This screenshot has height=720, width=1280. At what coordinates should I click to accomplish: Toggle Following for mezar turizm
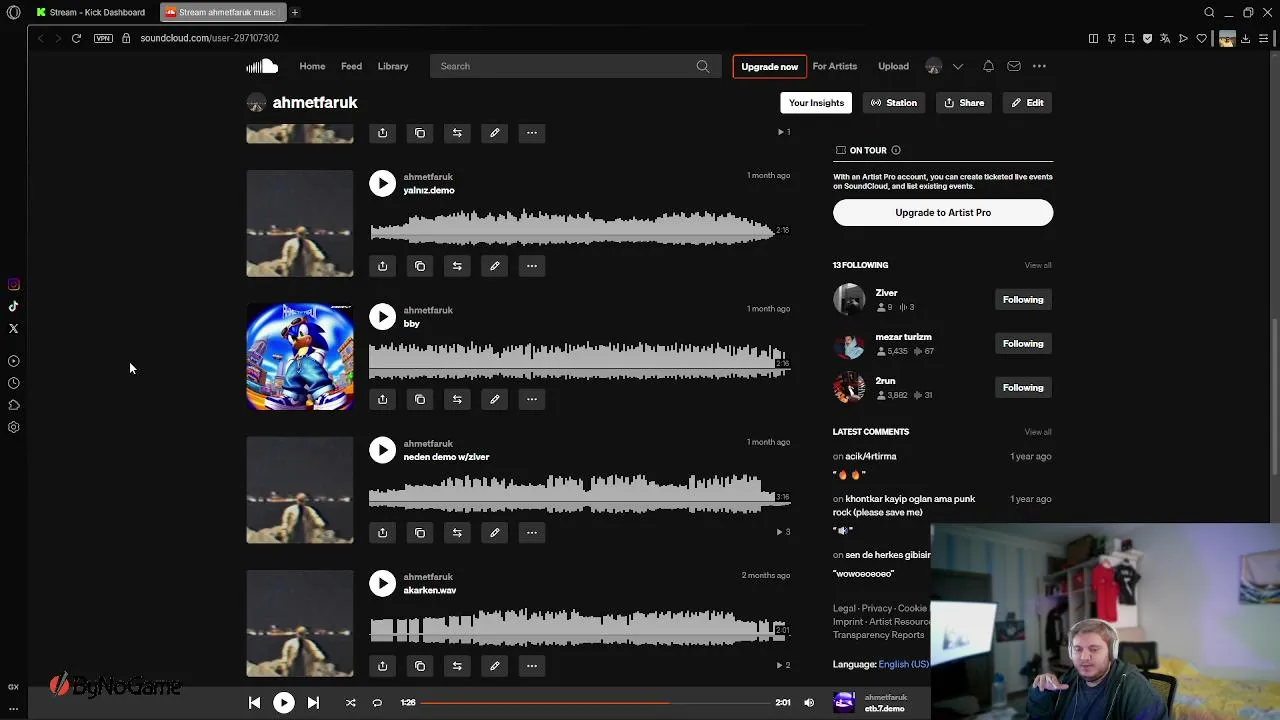coord(1023,343)
